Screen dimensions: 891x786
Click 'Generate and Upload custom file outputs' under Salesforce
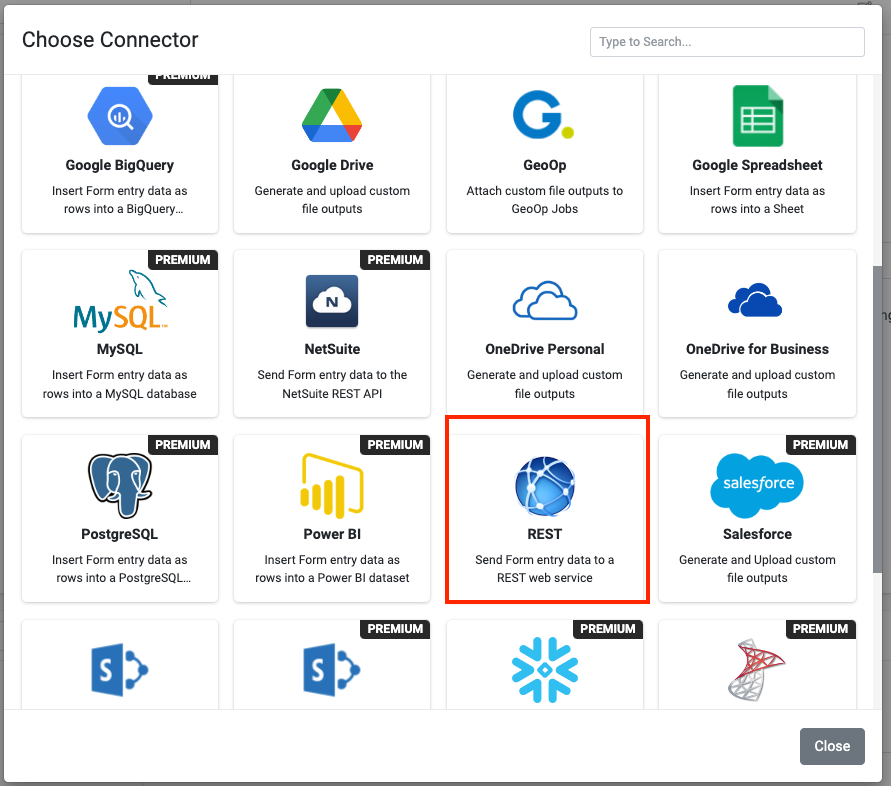tap(757, 568)
